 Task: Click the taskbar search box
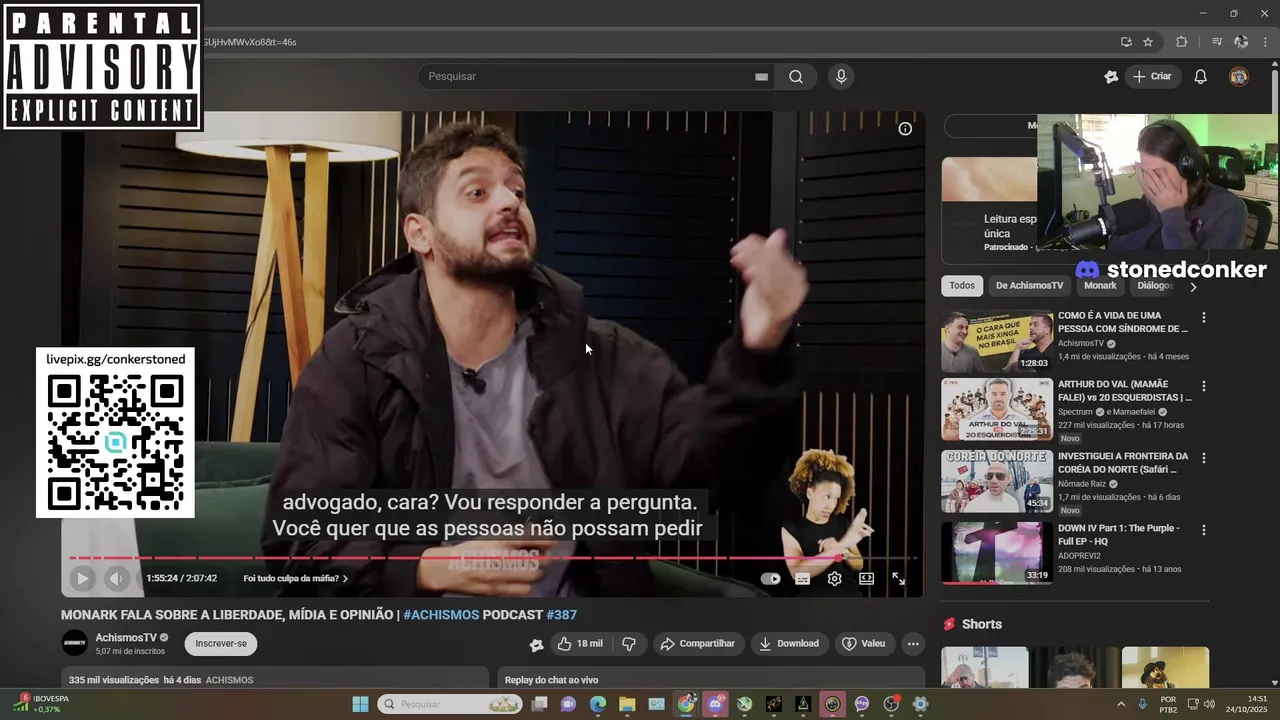coord(449,704)
